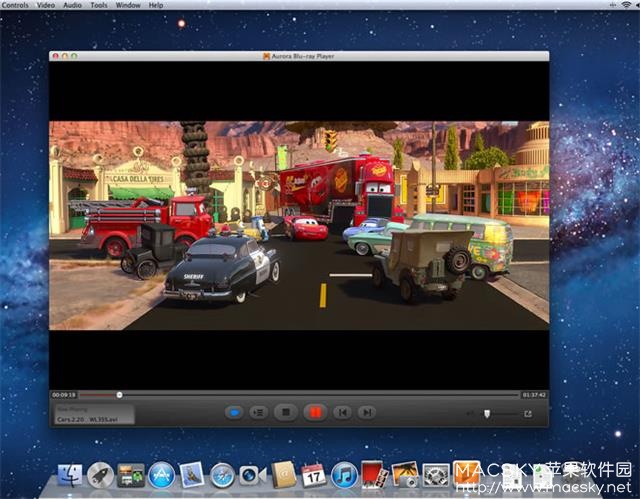Click the Wi-Fi status icon in menu bar
The width and height of the screenshot is (640, 499).
(627, 4)
